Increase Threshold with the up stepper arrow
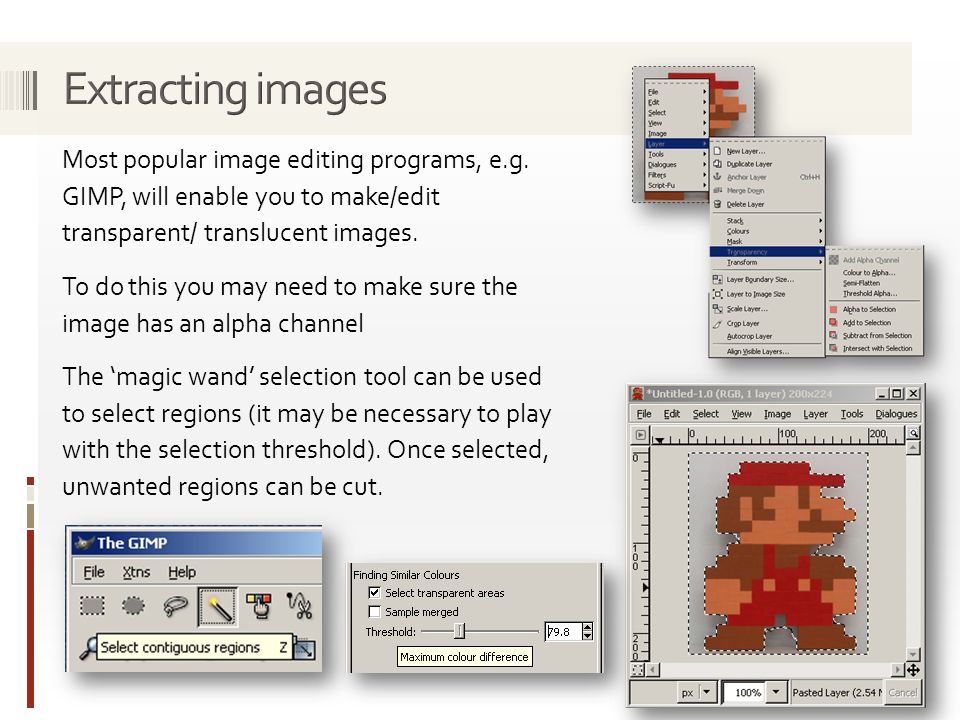This screenshot has height=720, width=960. (x=587, y=627)
